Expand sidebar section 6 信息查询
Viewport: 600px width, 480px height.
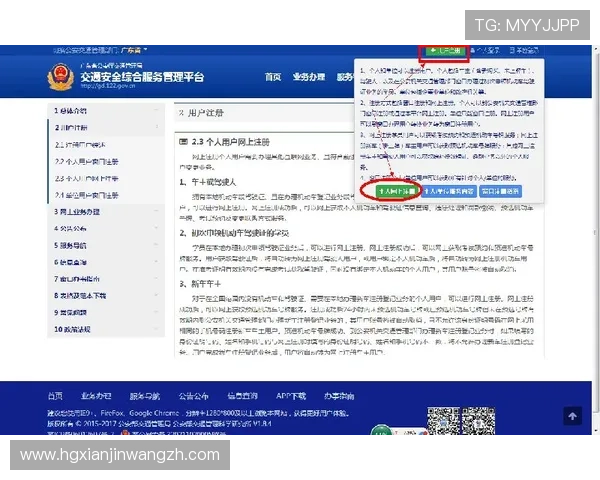click(x=106, y=262)
